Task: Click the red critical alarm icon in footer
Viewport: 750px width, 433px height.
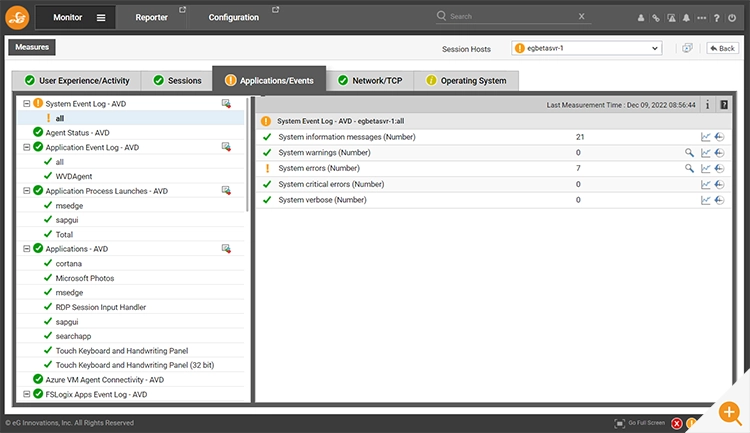Action: click(x=677, y=423)
